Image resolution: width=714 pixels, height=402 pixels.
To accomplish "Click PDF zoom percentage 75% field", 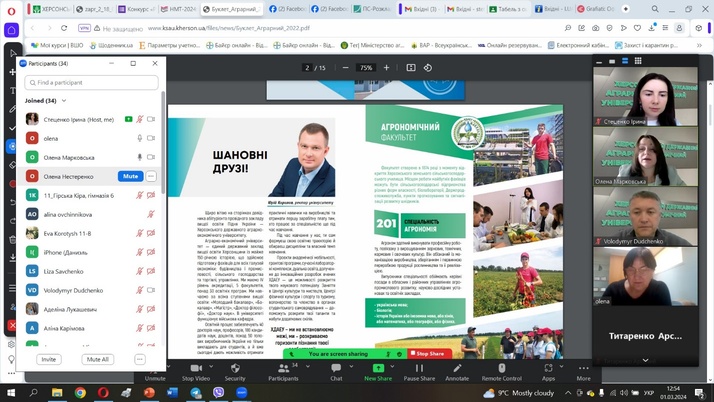I will coord(366,68).
